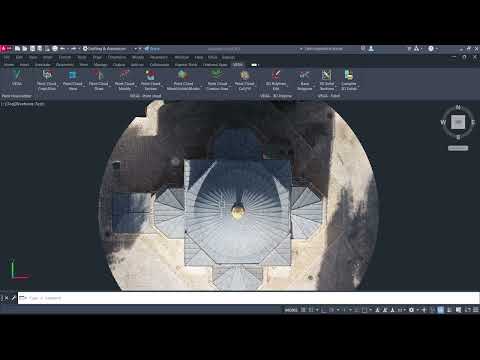Click the Point Cloud Slice ribbon icon

pos(72,75)
